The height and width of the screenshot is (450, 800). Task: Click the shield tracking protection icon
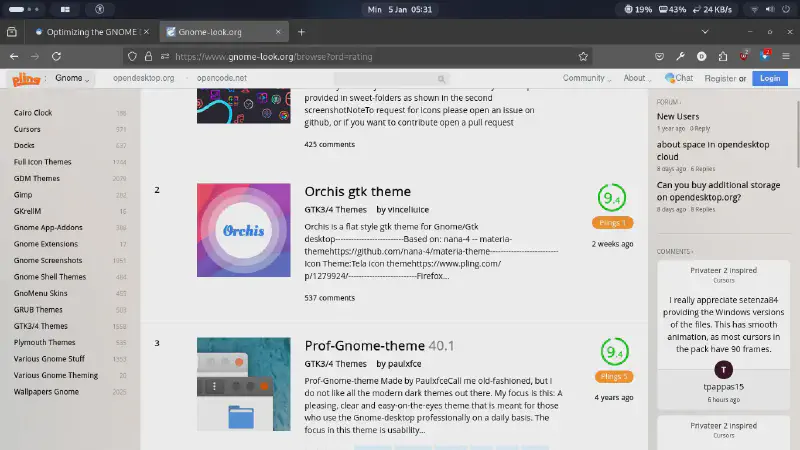click(132, 56)
